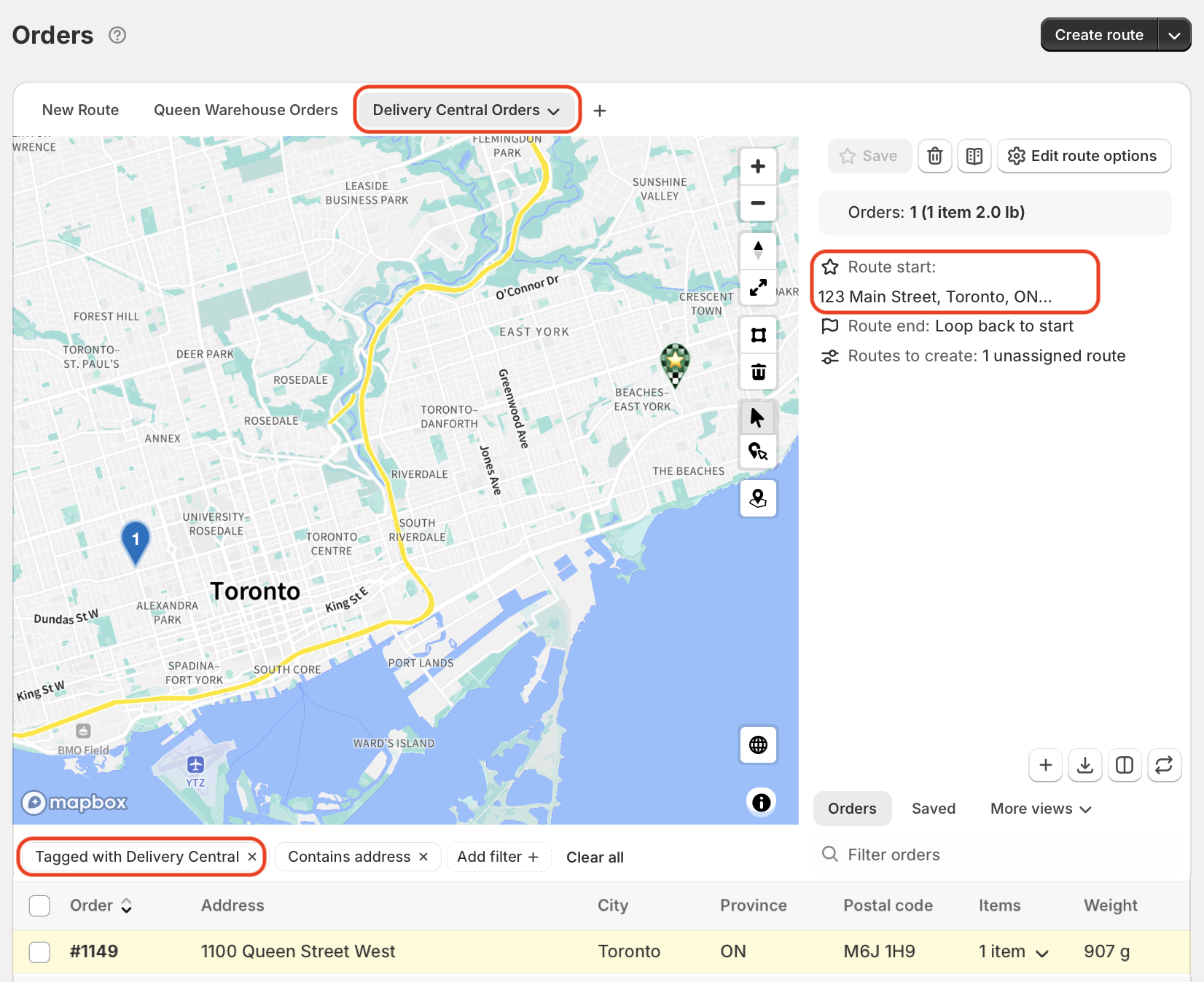Select the polygon draw tool
The height and width of the screenshot is (982, 1204).
tap(758, 335)
